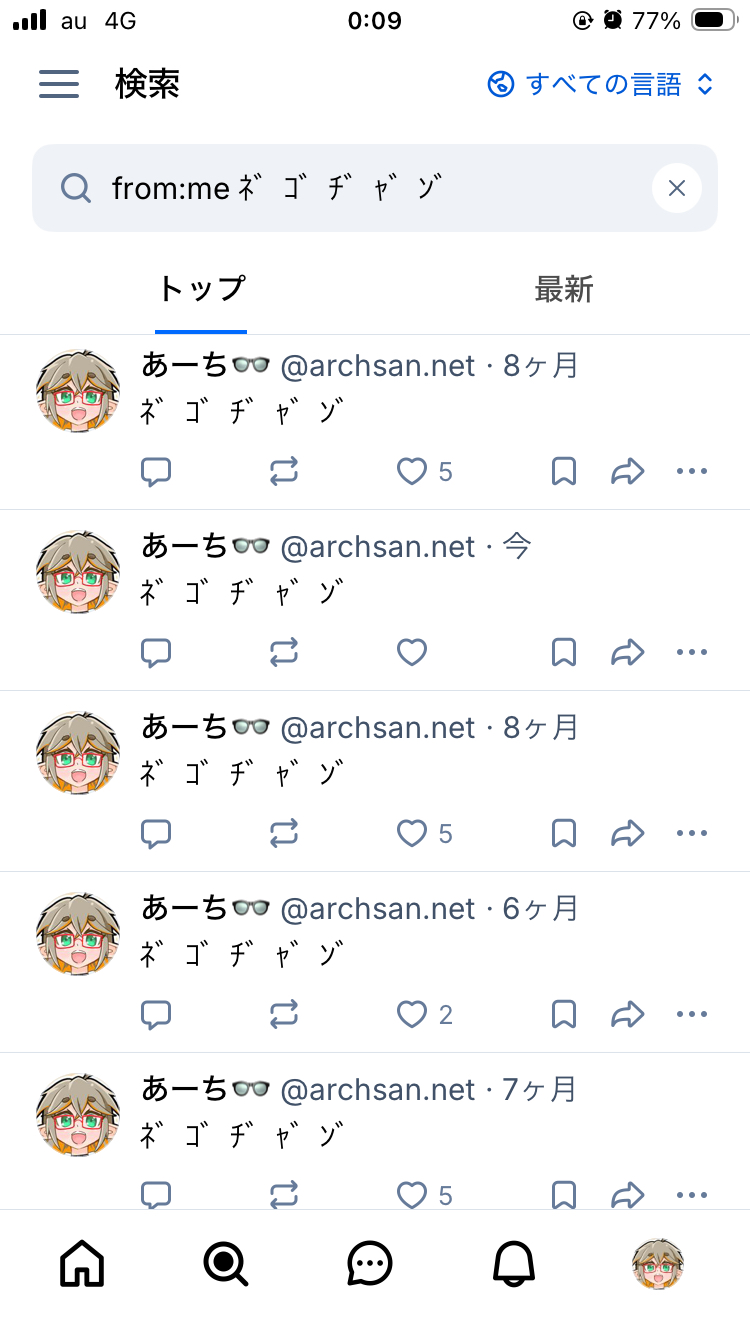The width and height of the screenshot is (750, 1334).
Task: Open more options on the 今 post
Action: coord(692,653)
